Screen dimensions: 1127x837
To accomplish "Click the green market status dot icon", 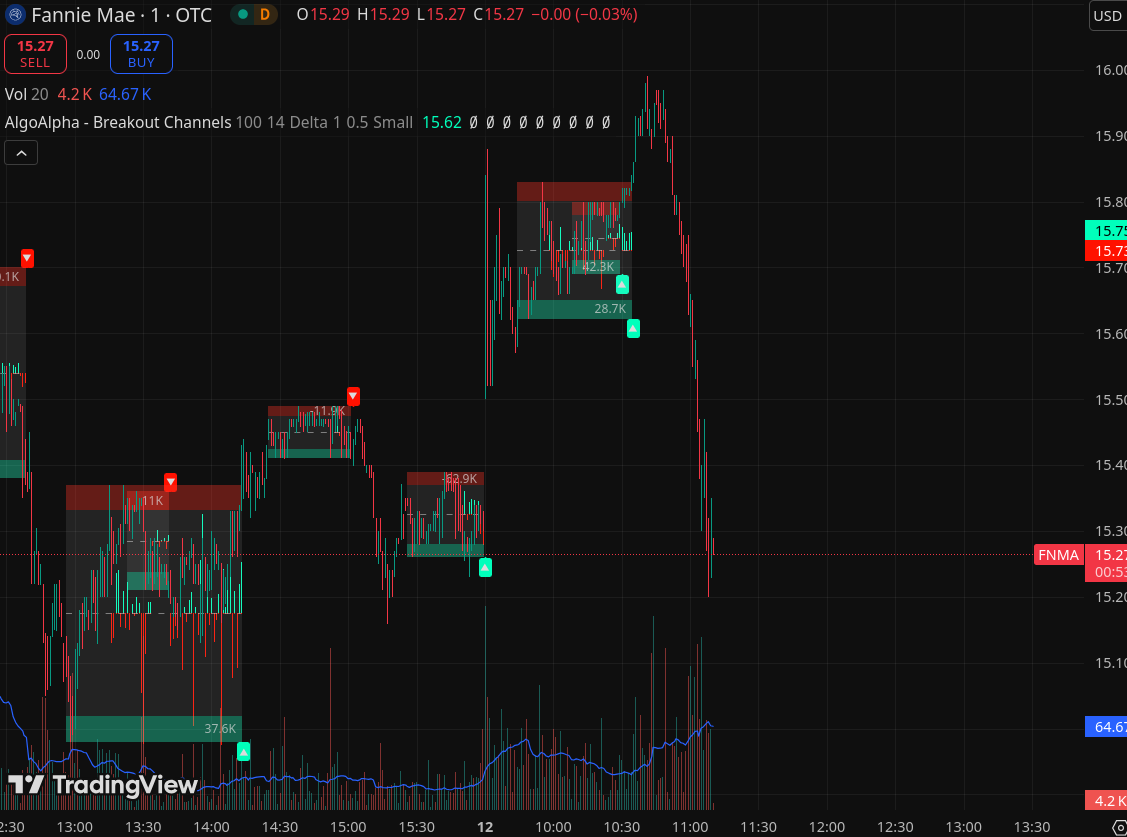I will click(x=243, y=14).
